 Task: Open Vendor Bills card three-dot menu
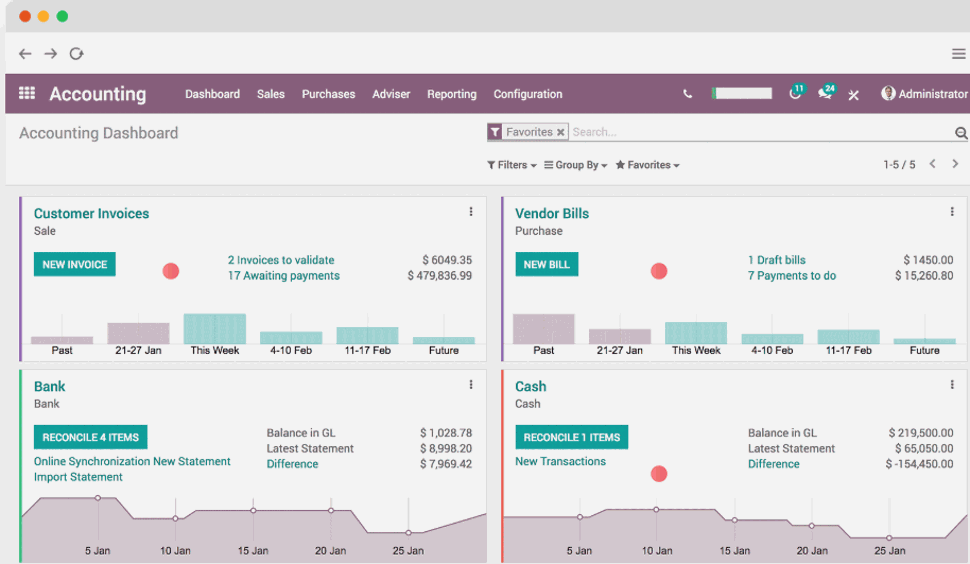pos(952,212)
